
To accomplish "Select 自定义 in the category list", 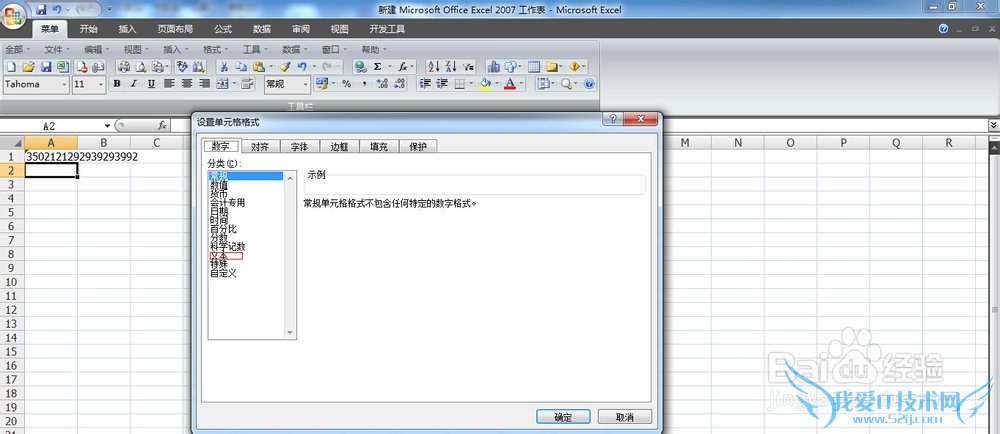I will click(223, 273).
